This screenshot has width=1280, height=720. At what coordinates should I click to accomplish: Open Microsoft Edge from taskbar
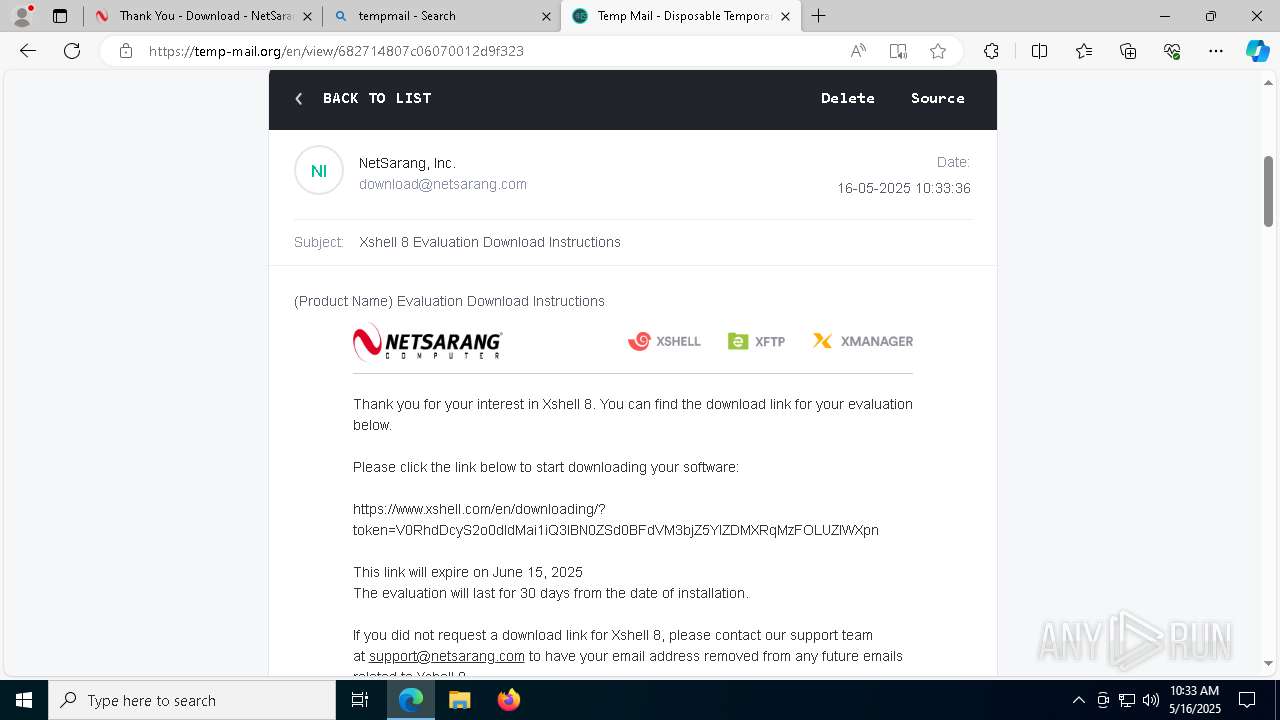click(411, 700)
